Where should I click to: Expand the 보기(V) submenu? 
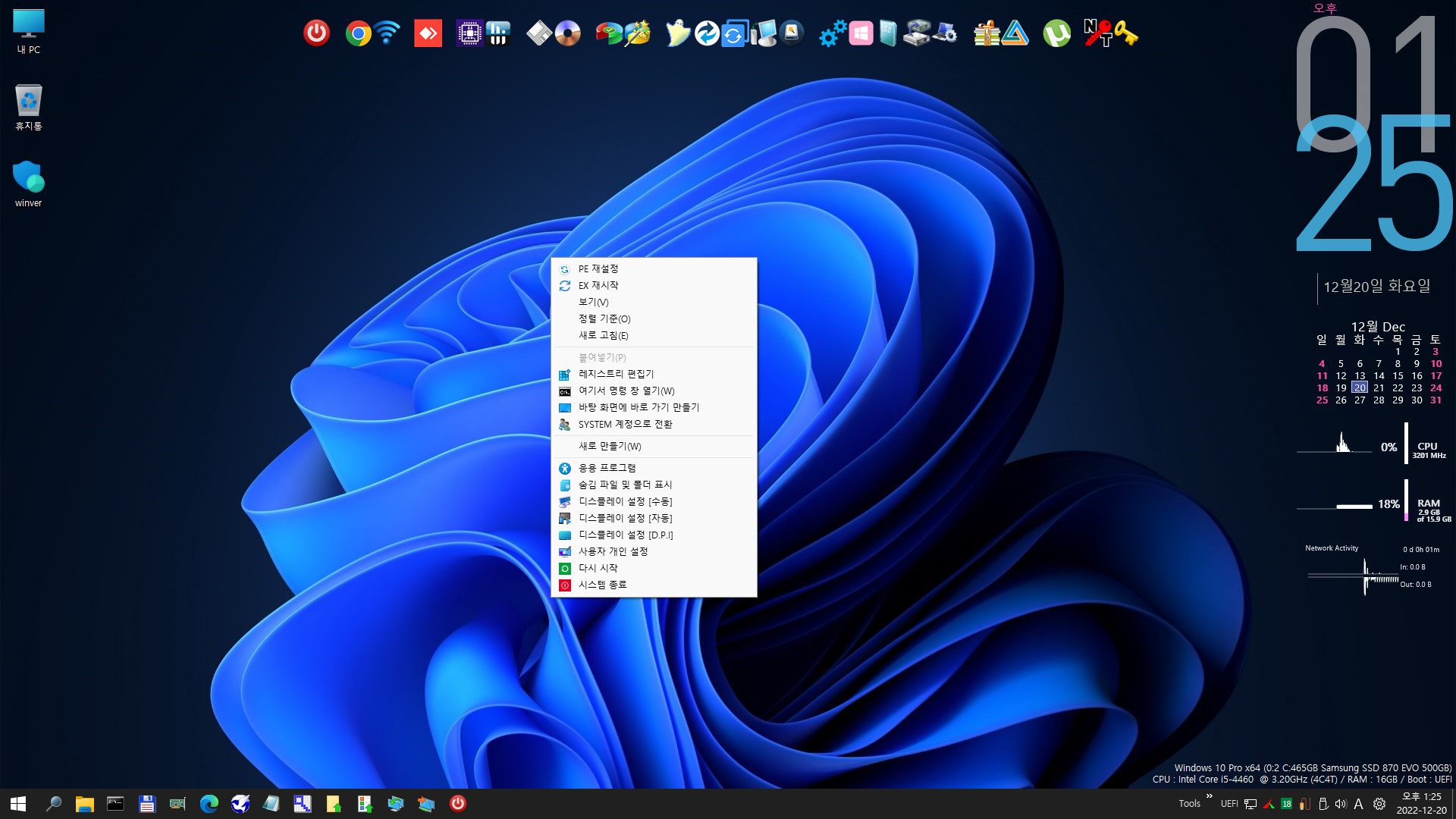coord(654,302)
